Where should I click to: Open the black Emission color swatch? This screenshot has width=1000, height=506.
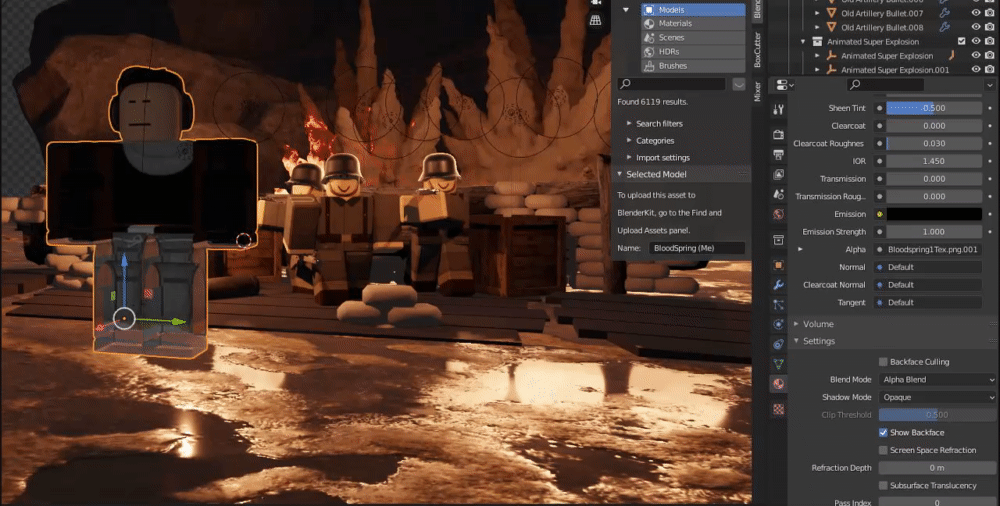point(934,214)
